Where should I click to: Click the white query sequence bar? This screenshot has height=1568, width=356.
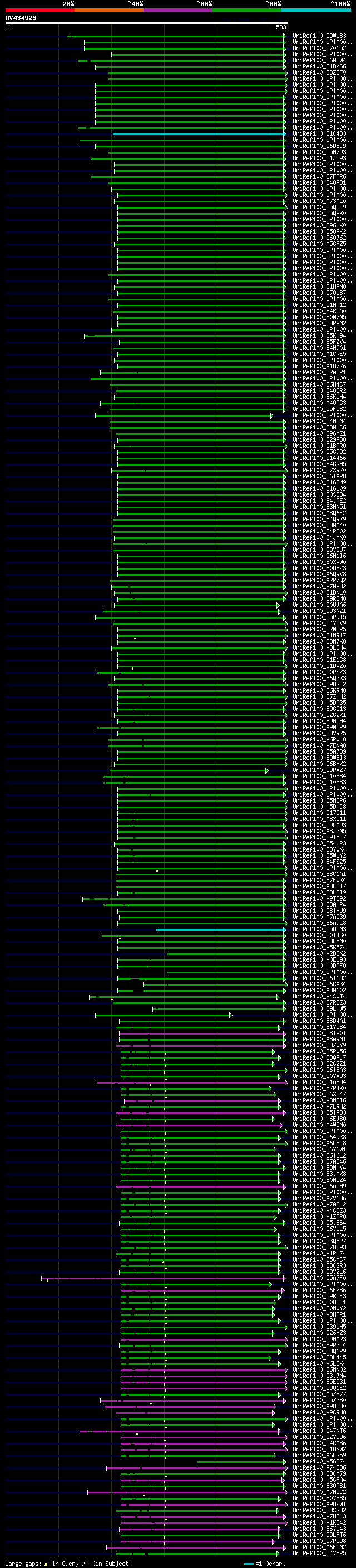[147, 22]
